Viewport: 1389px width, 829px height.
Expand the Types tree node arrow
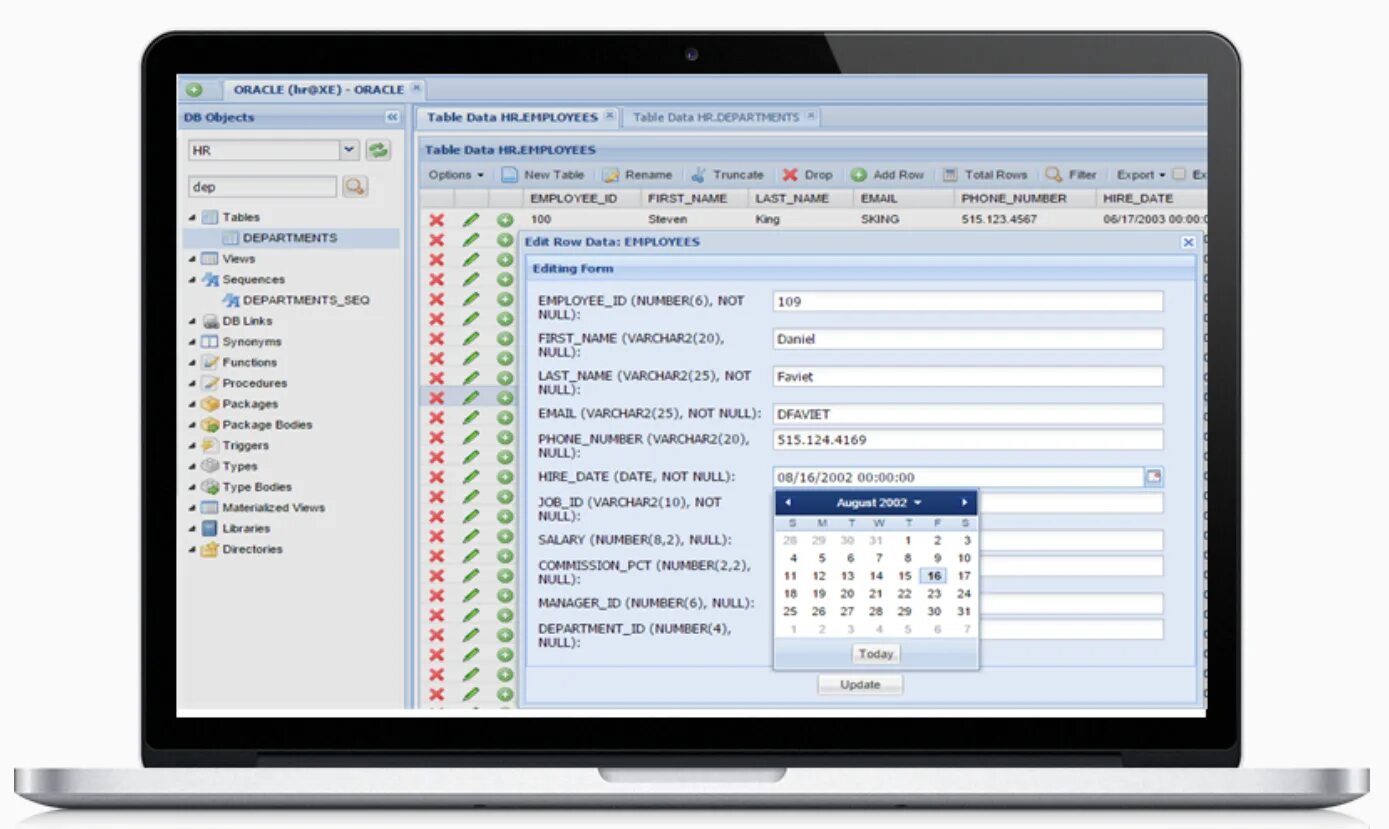pyautogui.click(x=192, y=466)
